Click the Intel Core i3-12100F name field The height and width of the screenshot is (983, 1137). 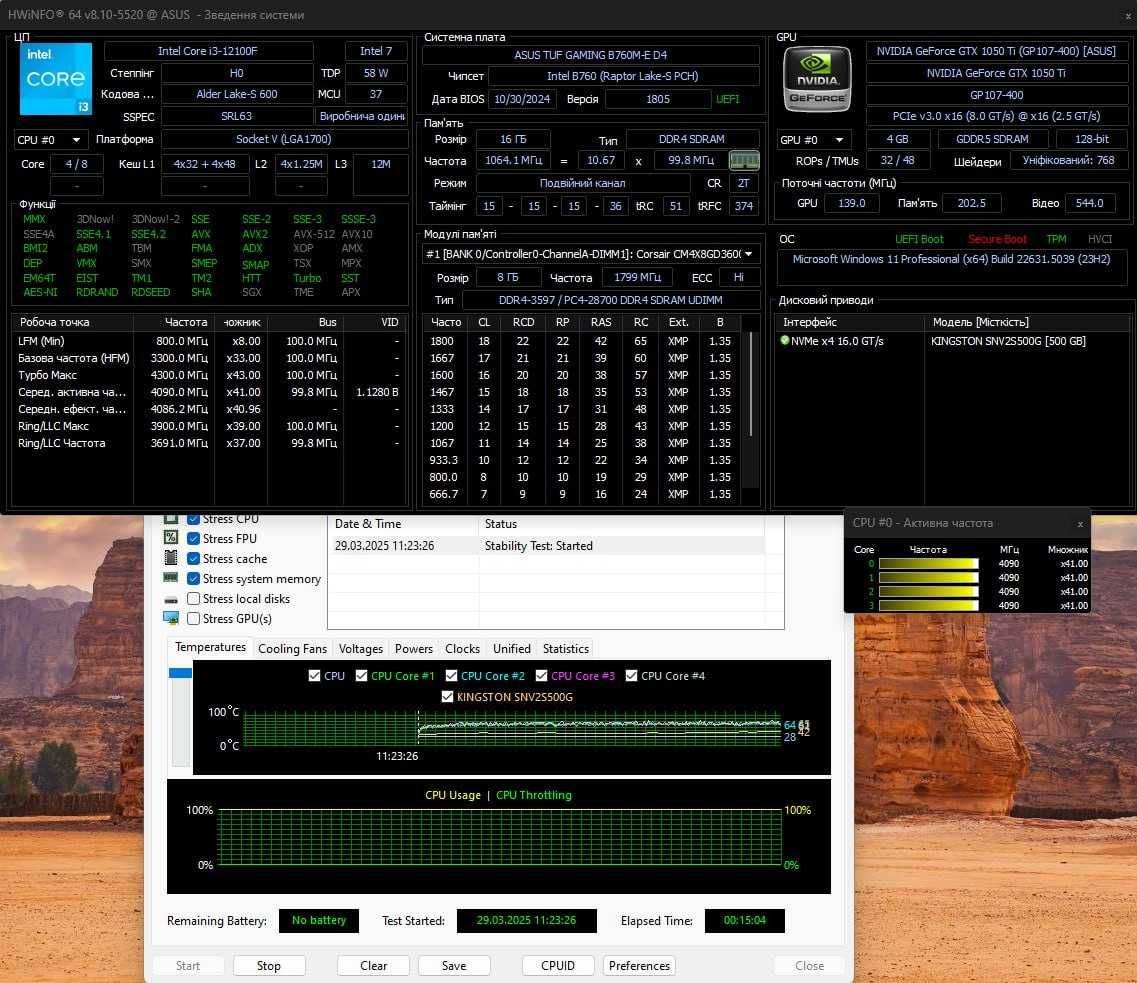208,51
